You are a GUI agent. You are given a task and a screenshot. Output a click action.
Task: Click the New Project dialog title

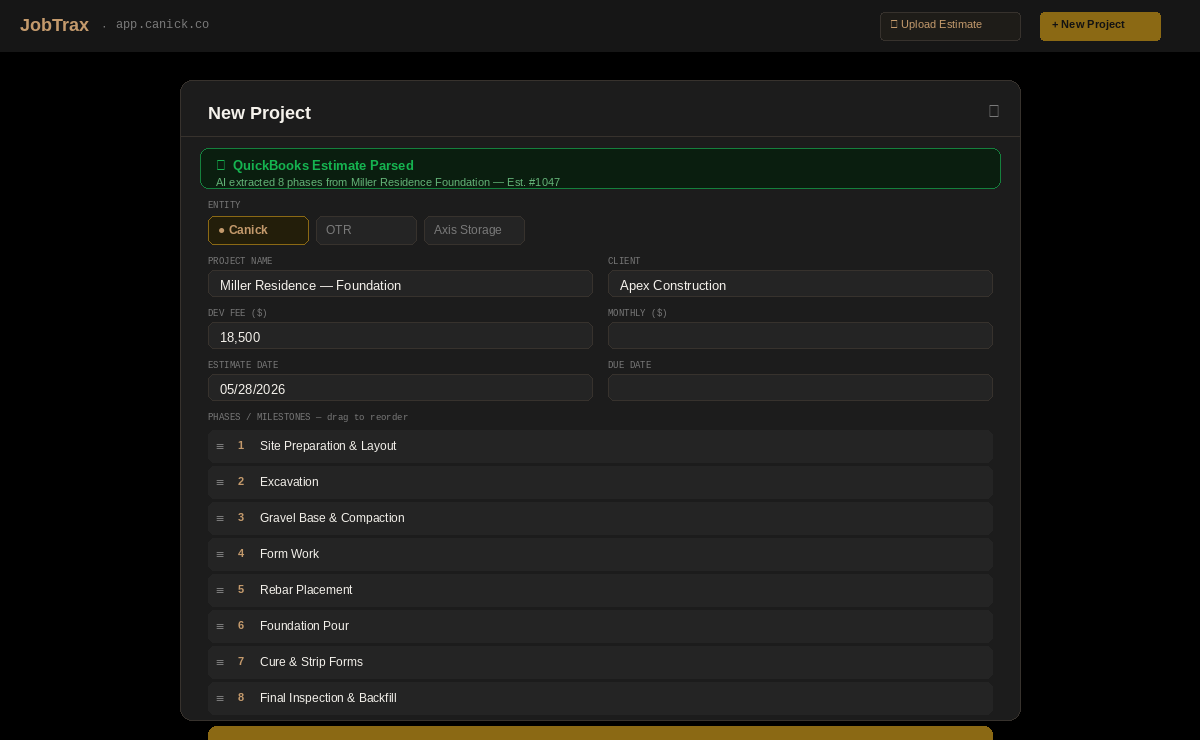(x=259, y=113)
